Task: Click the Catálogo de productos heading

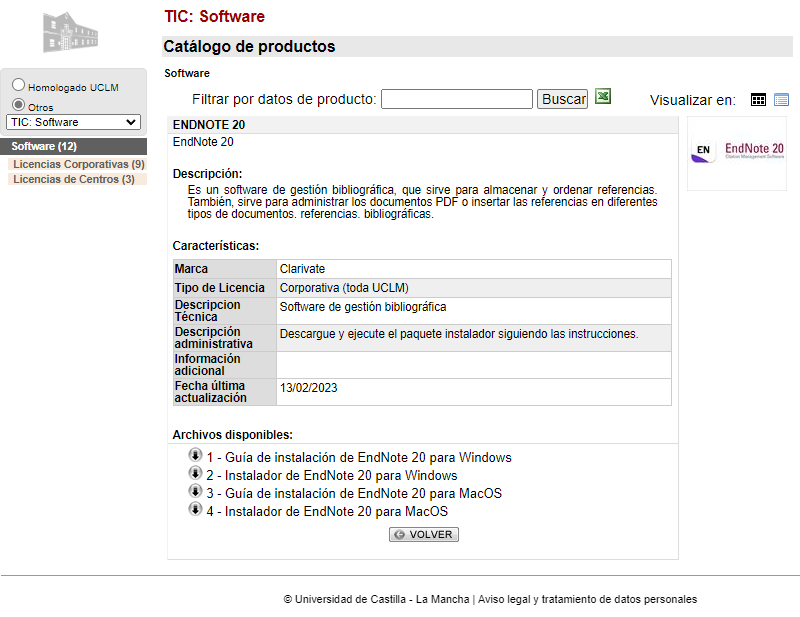Action: pyautogui.click(x=249, y=46)
